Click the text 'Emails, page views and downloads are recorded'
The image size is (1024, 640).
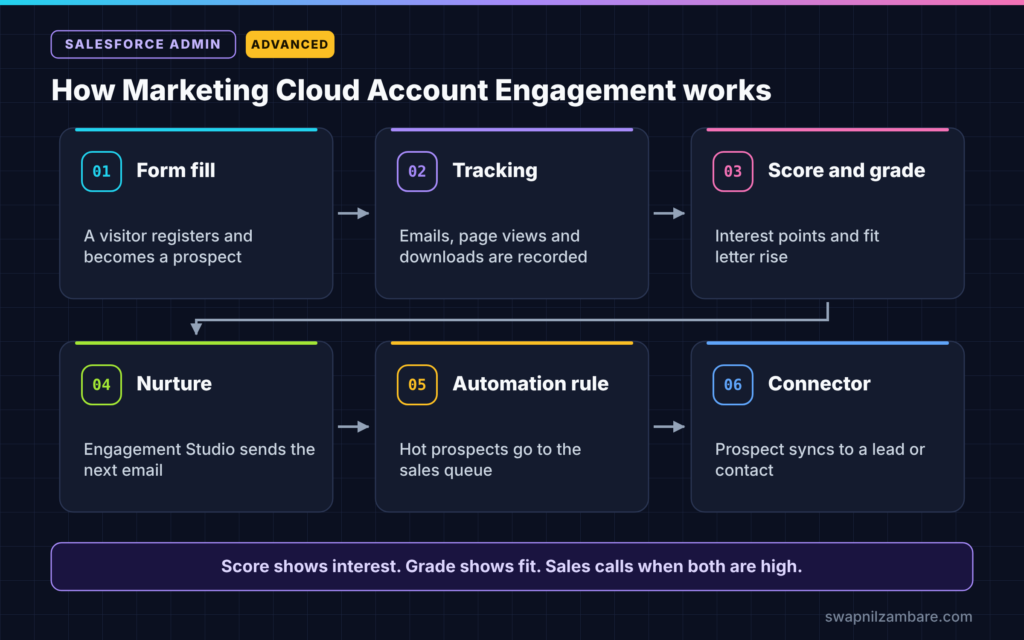point(493,246)
